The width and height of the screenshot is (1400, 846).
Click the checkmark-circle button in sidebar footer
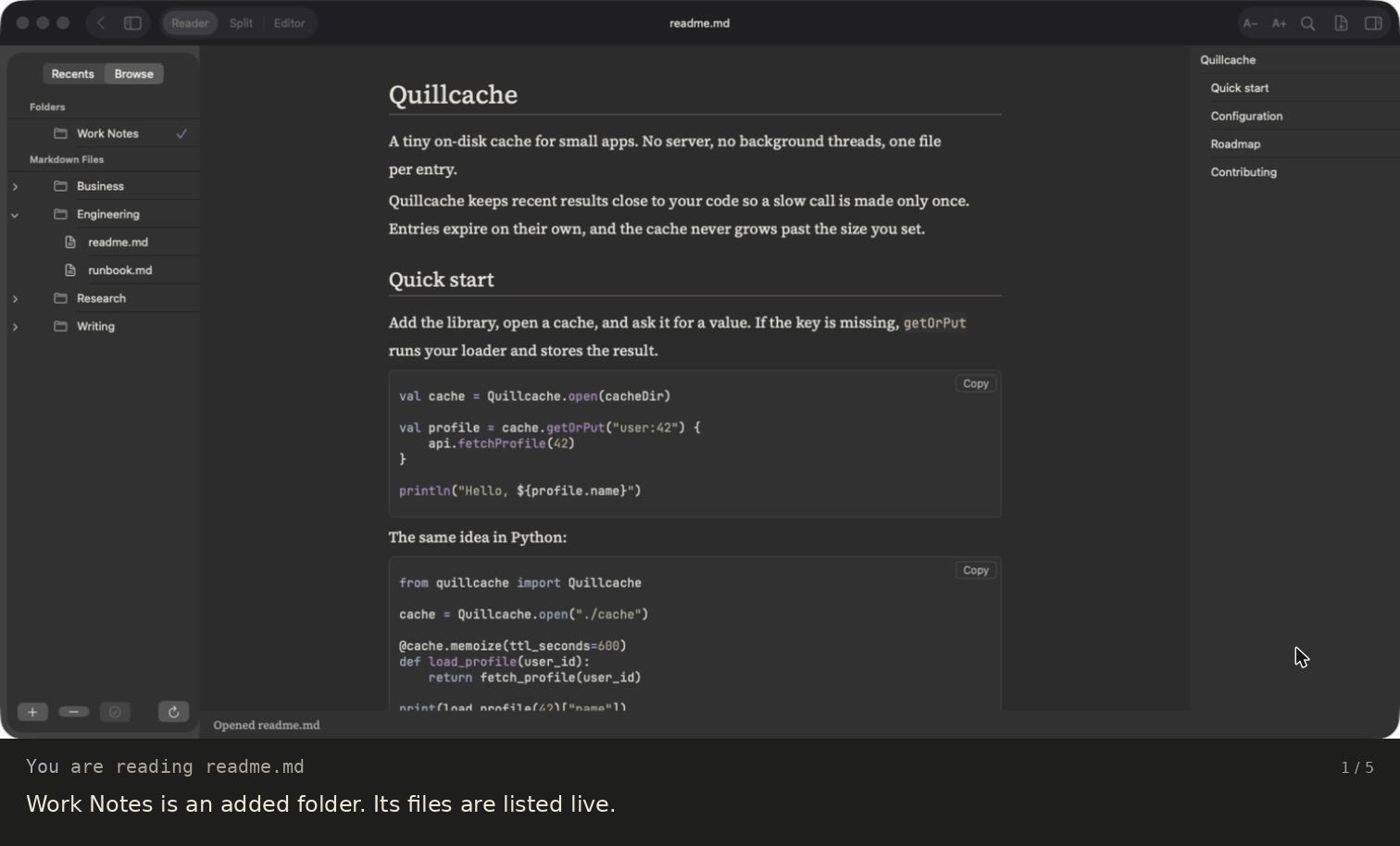pyautogui.click(x=115, y=712)
